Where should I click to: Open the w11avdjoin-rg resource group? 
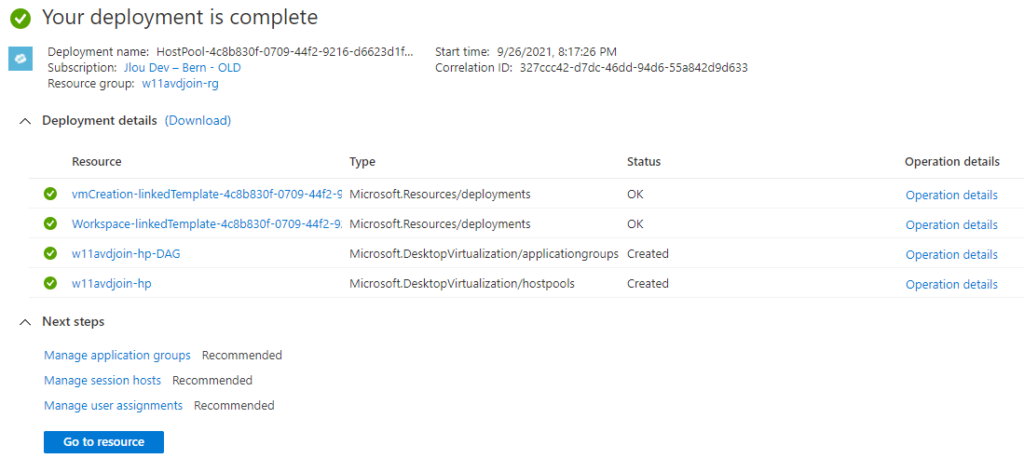coord(180,84)
